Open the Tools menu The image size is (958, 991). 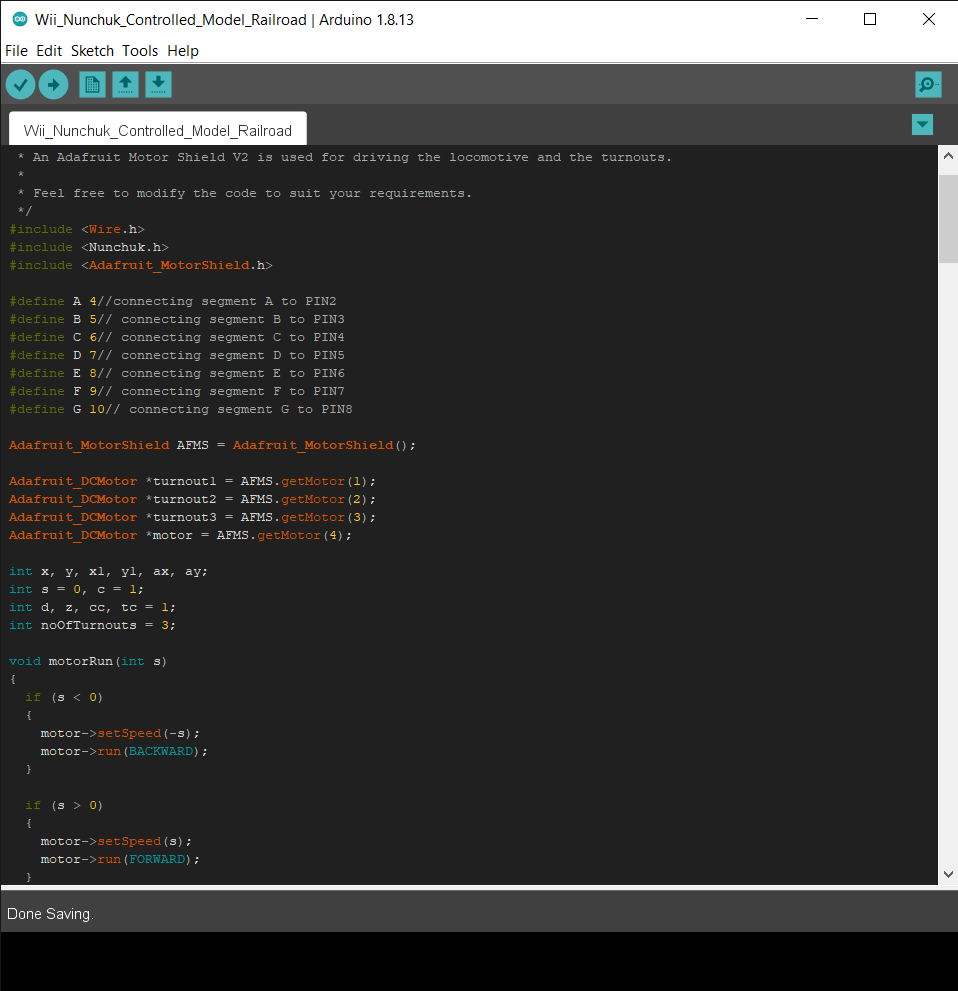140,51
